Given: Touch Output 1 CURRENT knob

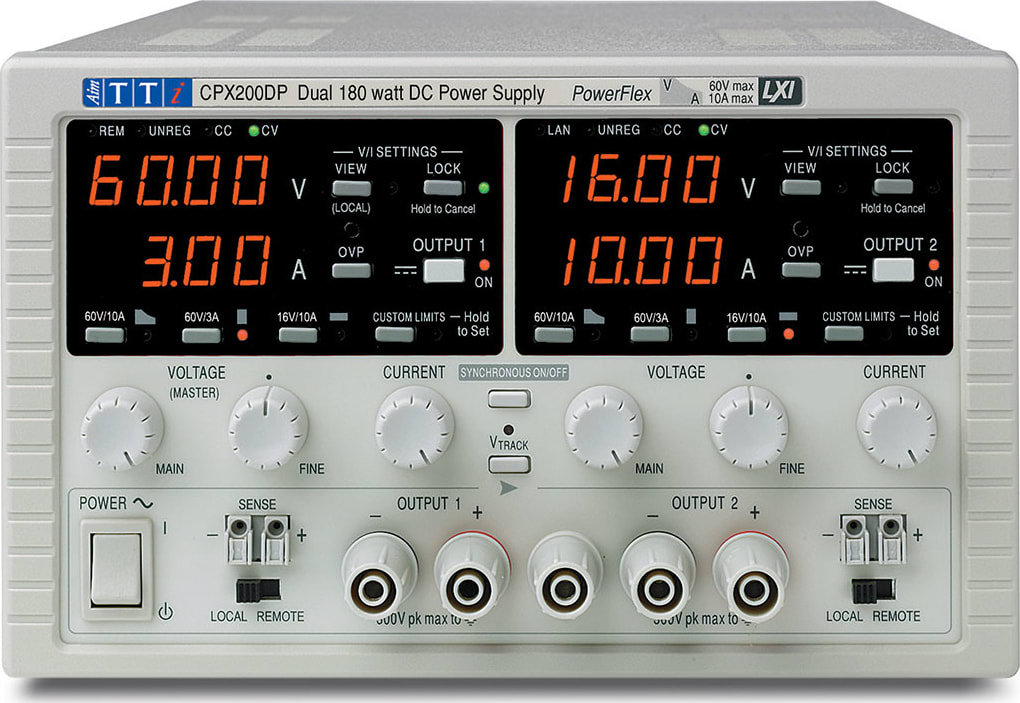Looking at the screenshot, I should coord(414,427).
